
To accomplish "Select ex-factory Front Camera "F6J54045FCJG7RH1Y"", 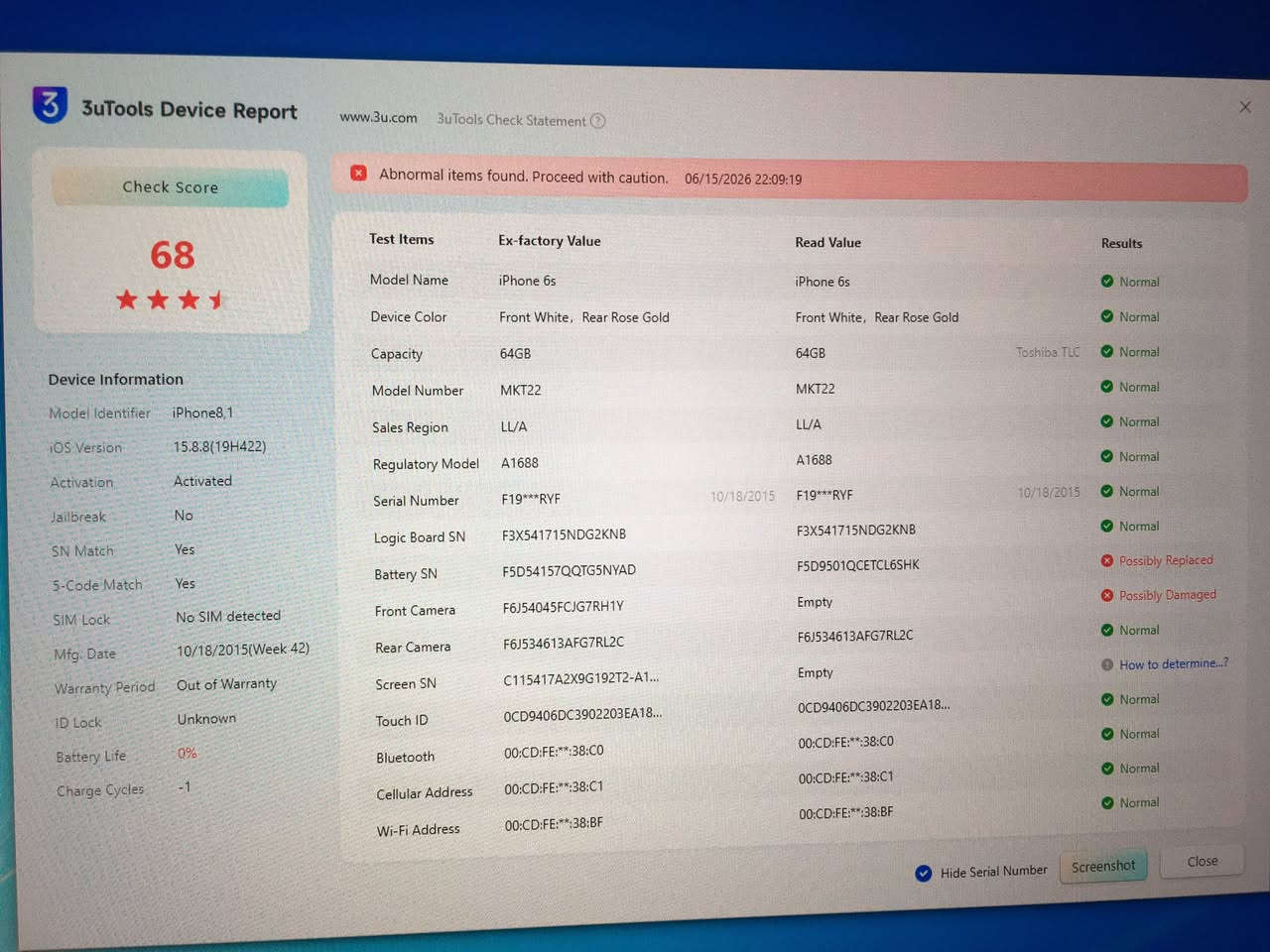I will (x=563, y=607).
